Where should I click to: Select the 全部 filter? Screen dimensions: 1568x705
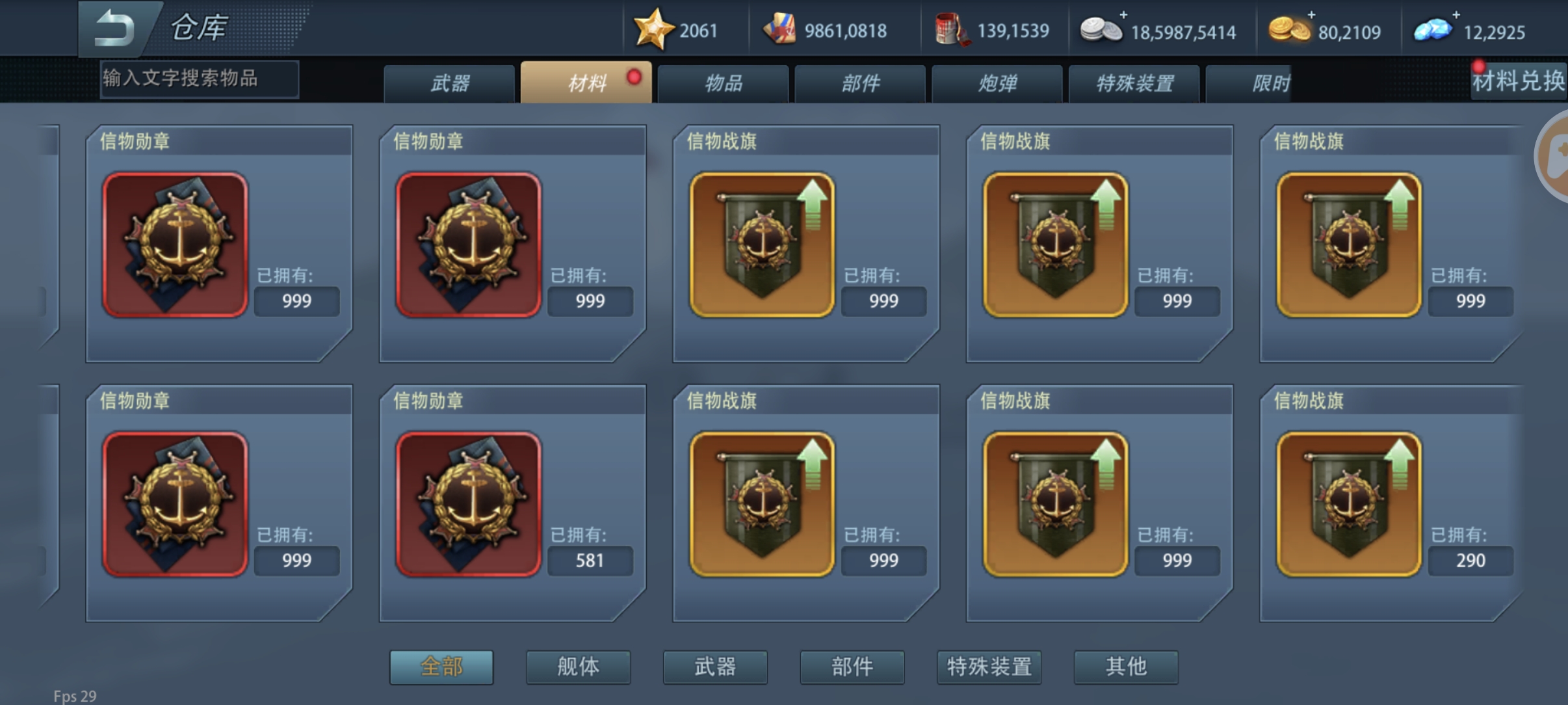(x=441, y=667)
